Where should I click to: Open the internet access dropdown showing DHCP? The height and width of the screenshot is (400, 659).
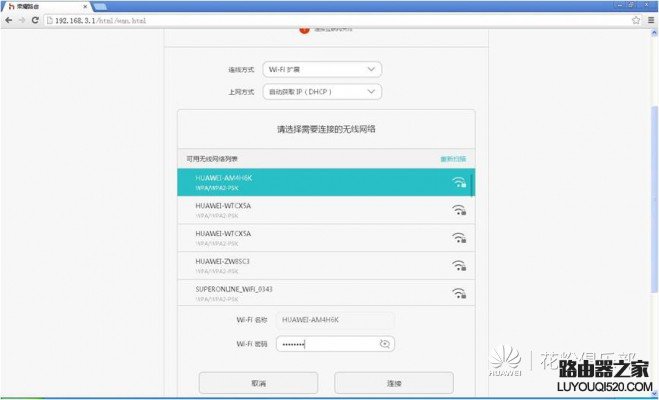(322, 92)
